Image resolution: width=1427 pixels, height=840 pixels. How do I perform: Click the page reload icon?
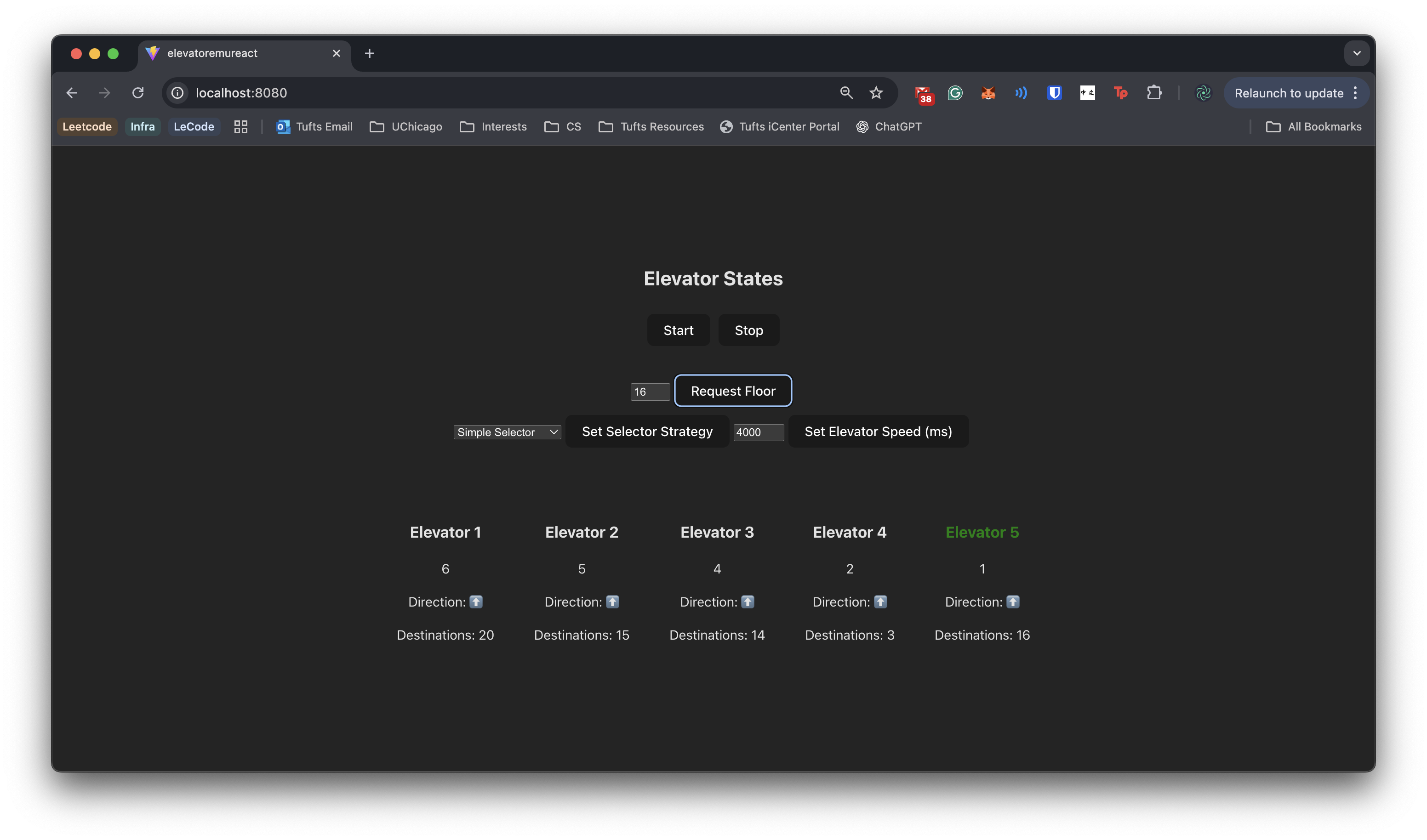pos(137,93)
